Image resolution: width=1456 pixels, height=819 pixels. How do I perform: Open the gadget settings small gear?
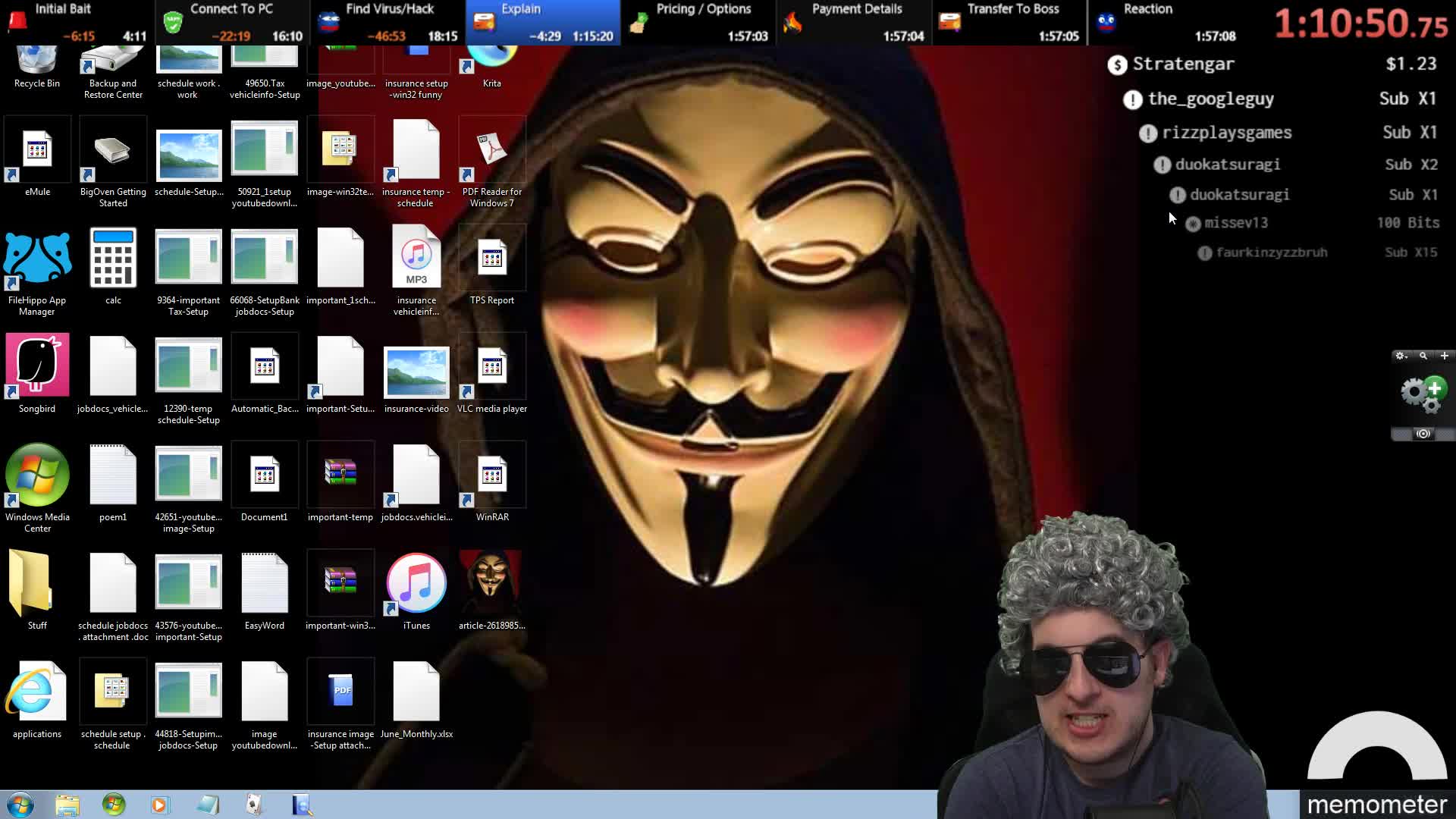click(x=1401, y=356)
